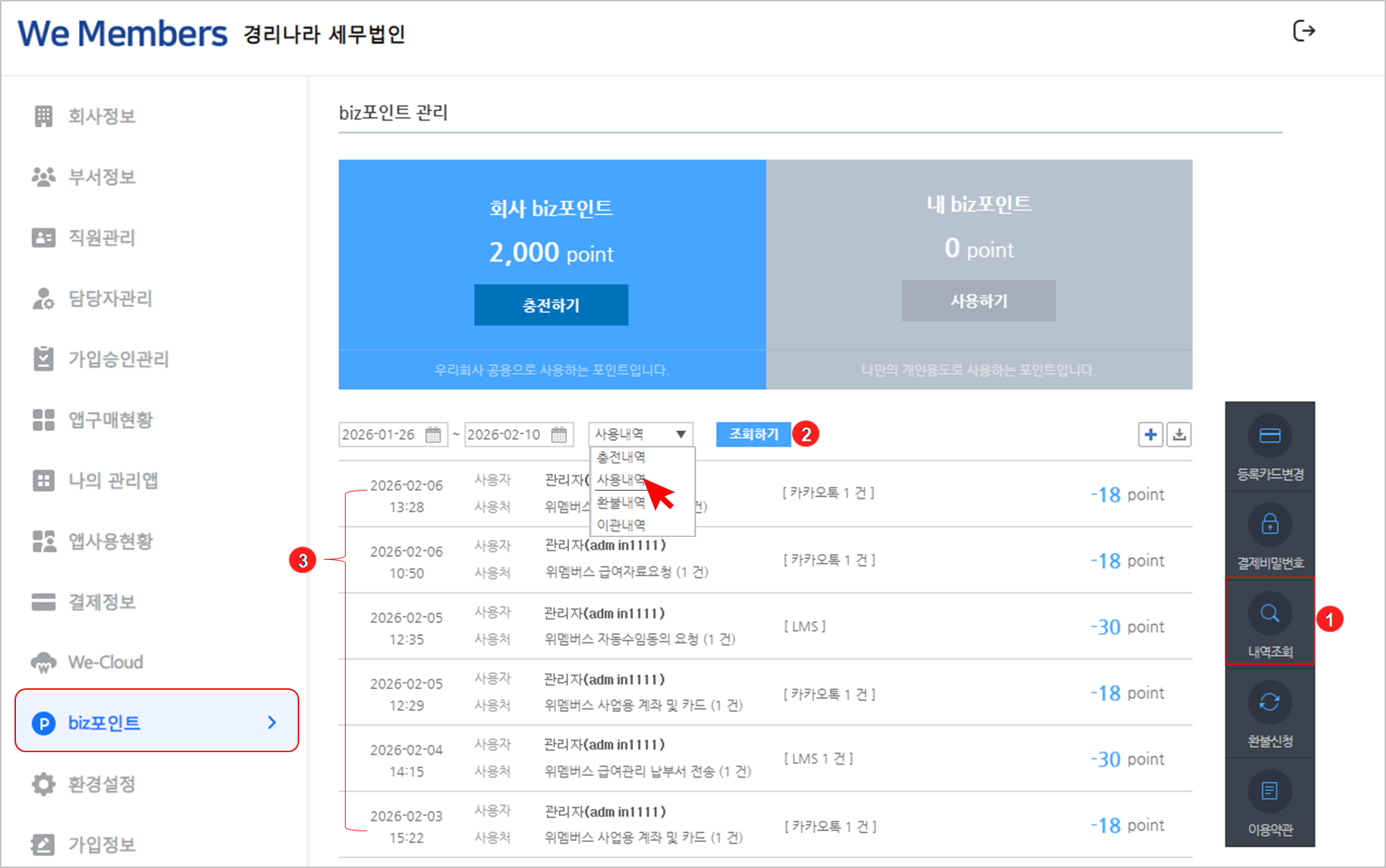Viewport: 1386px width, 868px height.
Task: Go to 직원관리 in sidebar
Action: pos(101,238)
